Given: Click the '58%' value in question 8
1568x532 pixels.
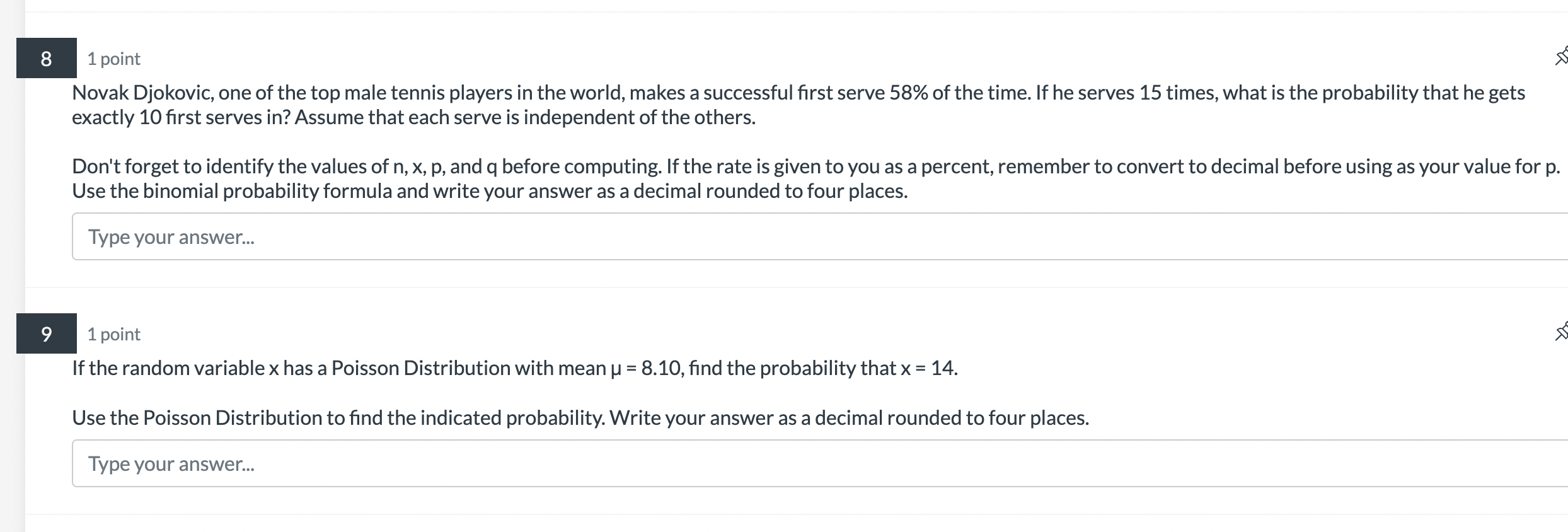Looking at the screenshot, I should 908,93.
